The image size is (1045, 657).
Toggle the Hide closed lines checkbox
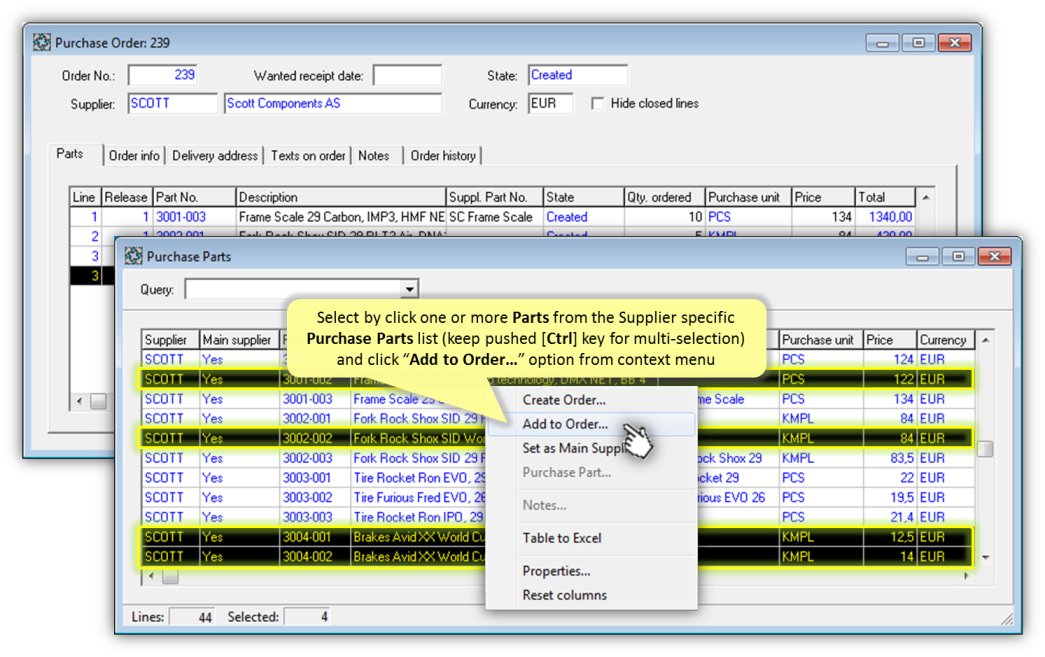coord(598,103)
